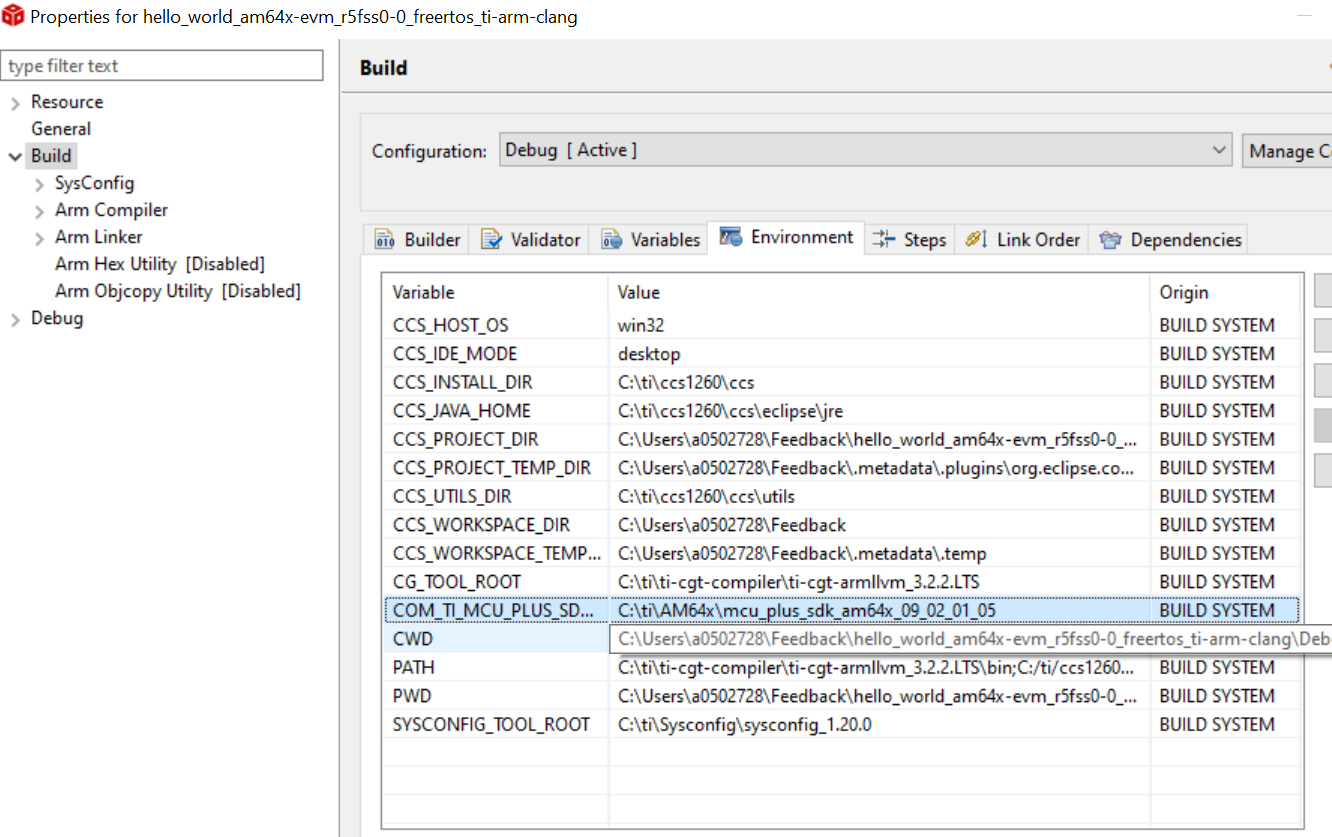Select Debug in the properties tree
Image resolution: width=1332 pixels, height=837 pixels.
pos(57,318)
